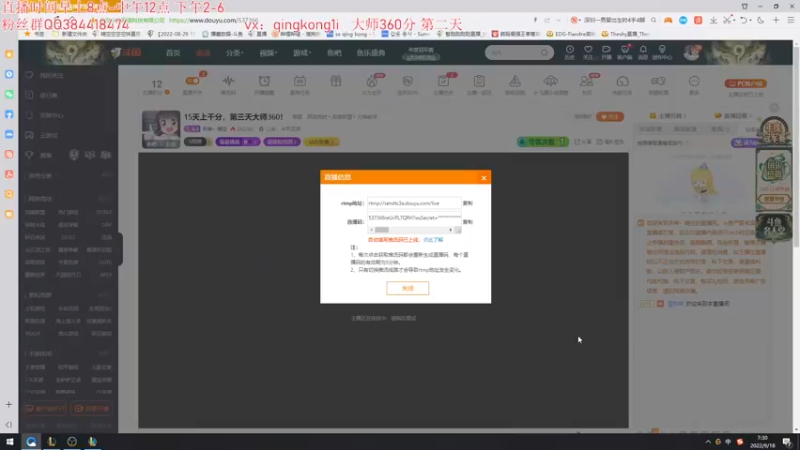The width and height of the screenshot is (800, 450).
Task: Expand the 视频 nav dropdown
Action: tap(268, 53)
